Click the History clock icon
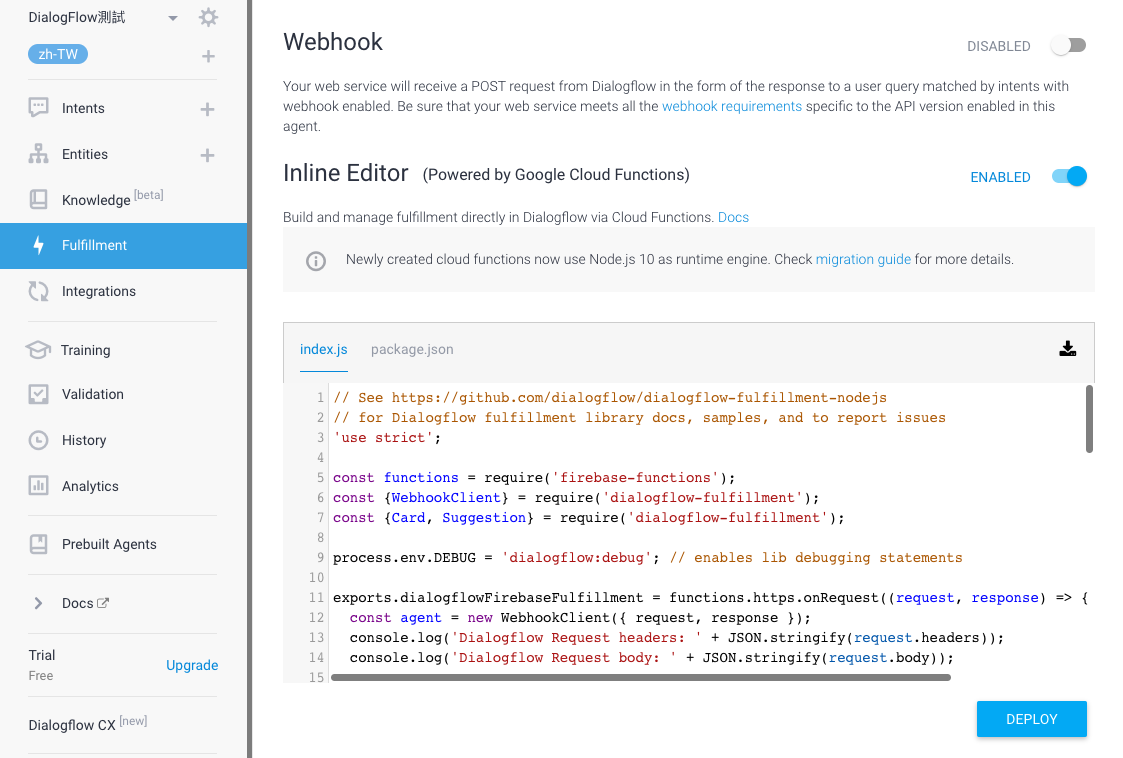Viewport: 1123px width, 758px height. 38,440
